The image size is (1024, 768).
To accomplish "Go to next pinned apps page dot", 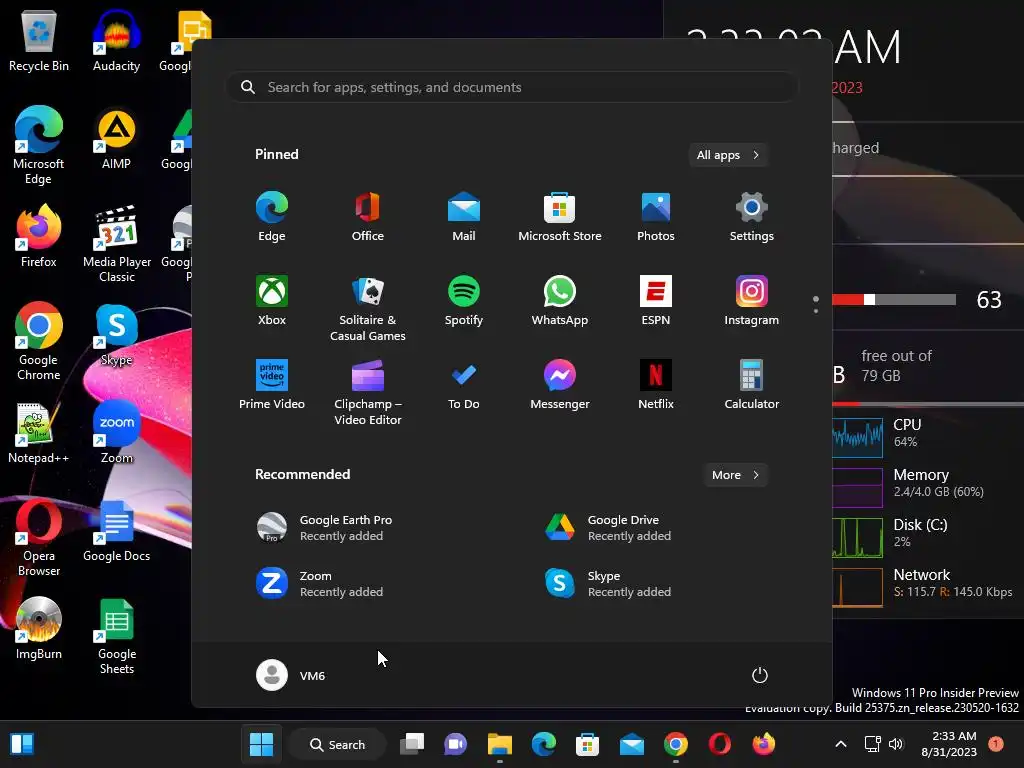I will [816, 310].
